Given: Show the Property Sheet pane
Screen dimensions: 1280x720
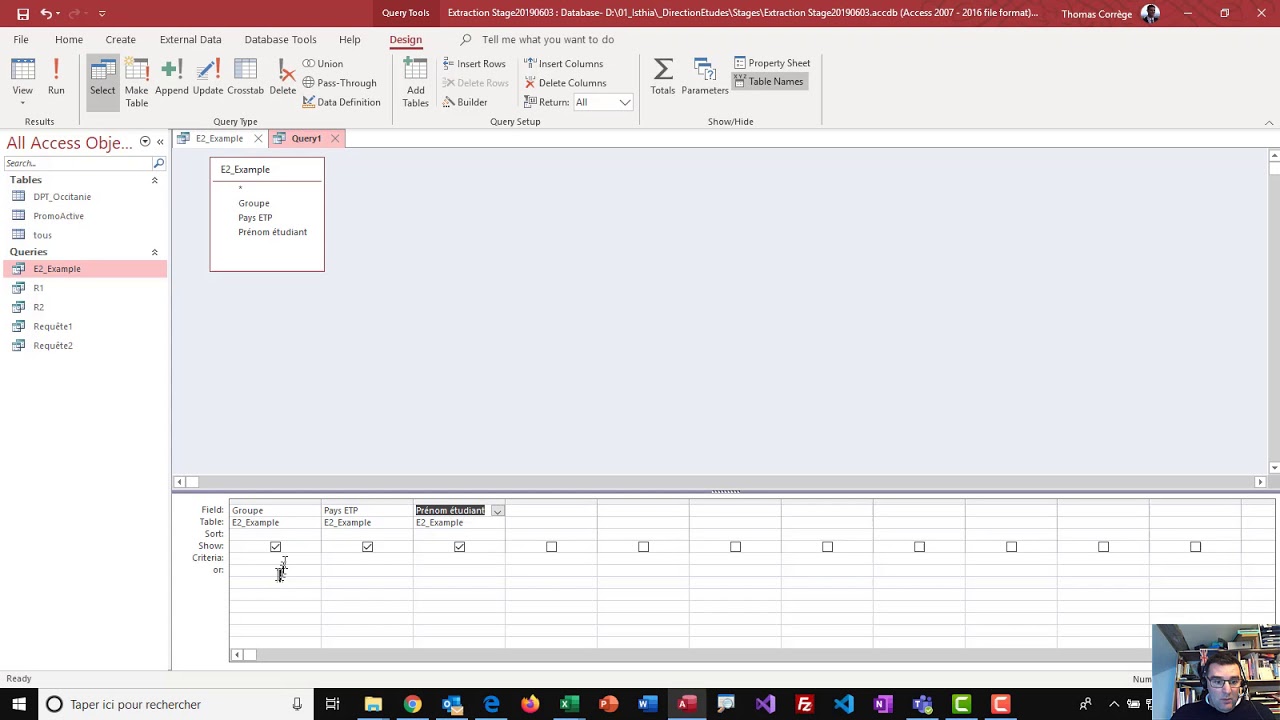Looking at the screenshot, I should 772,63.
